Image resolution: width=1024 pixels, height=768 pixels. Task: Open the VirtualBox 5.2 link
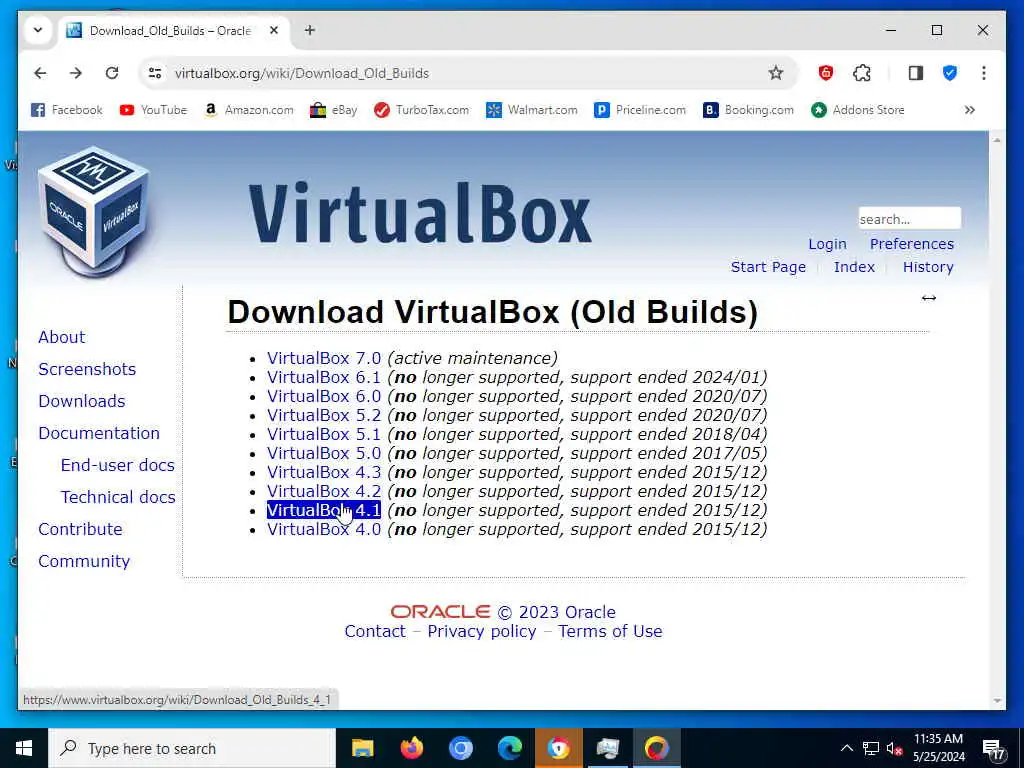coord(324,415)
